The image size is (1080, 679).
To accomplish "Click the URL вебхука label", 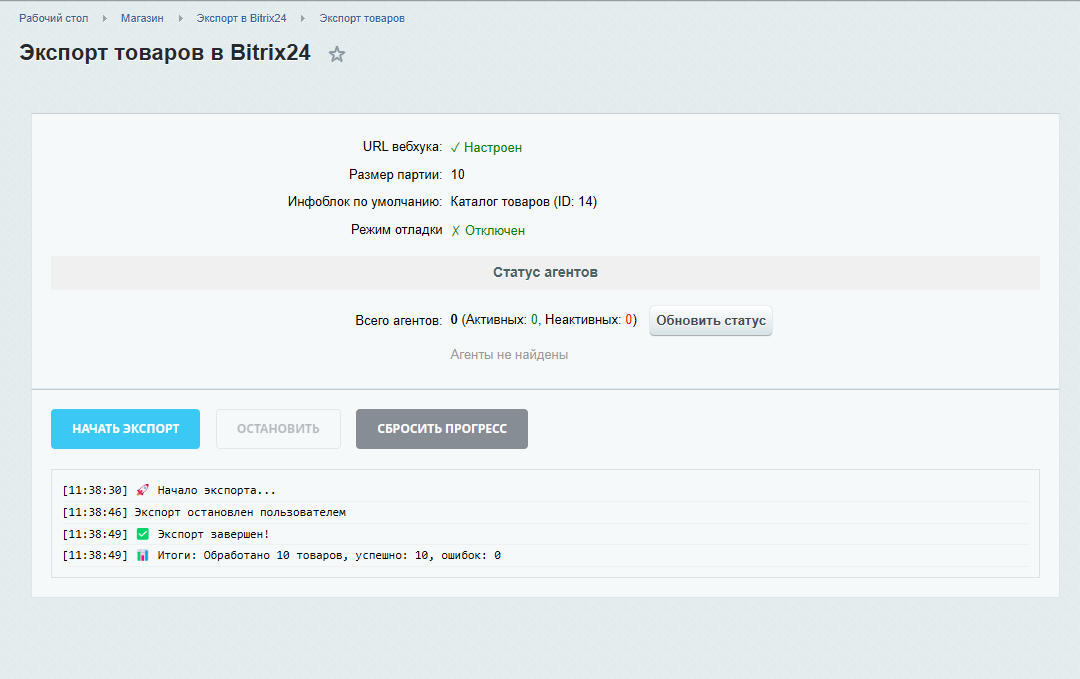I will click(402, 147).
